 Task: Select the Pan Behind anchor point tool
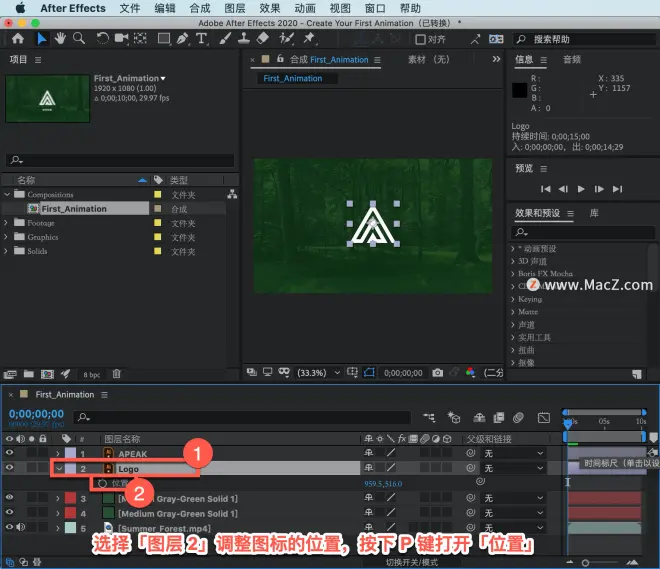point(140,39)
